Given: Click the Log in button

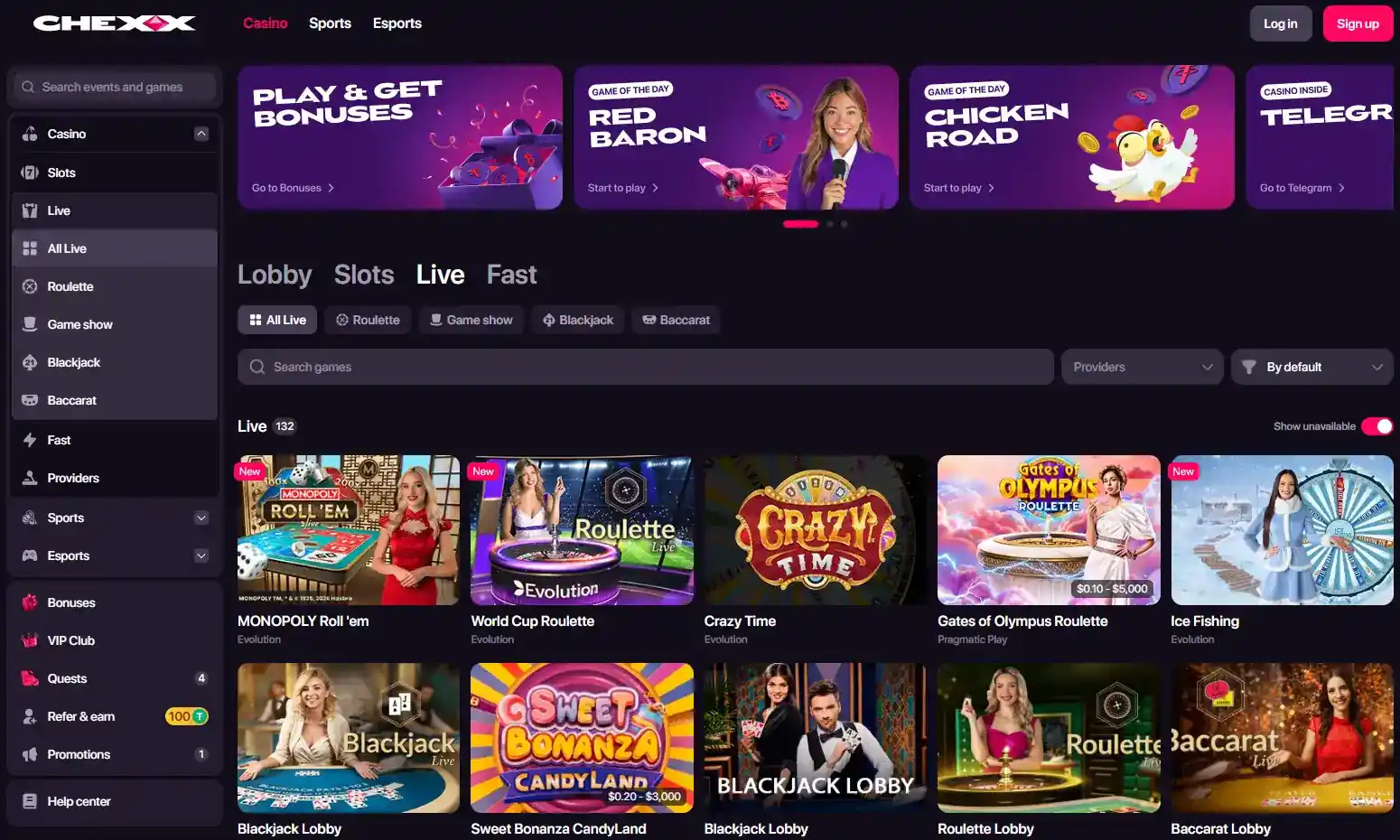Looking at the screenshot, I should click(x=1281, y=23).
